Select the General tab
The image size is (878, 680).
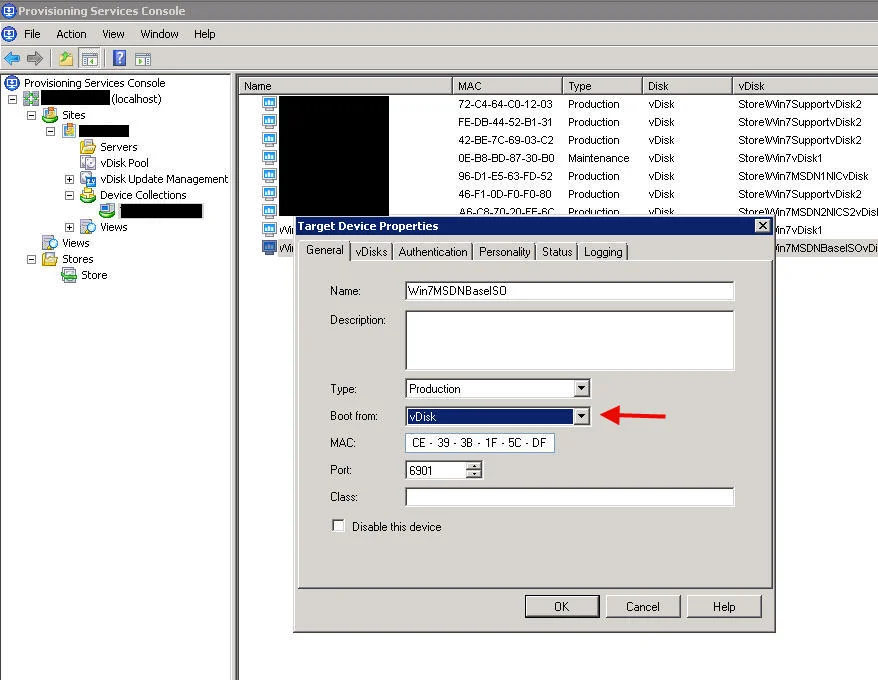point(325,250)
